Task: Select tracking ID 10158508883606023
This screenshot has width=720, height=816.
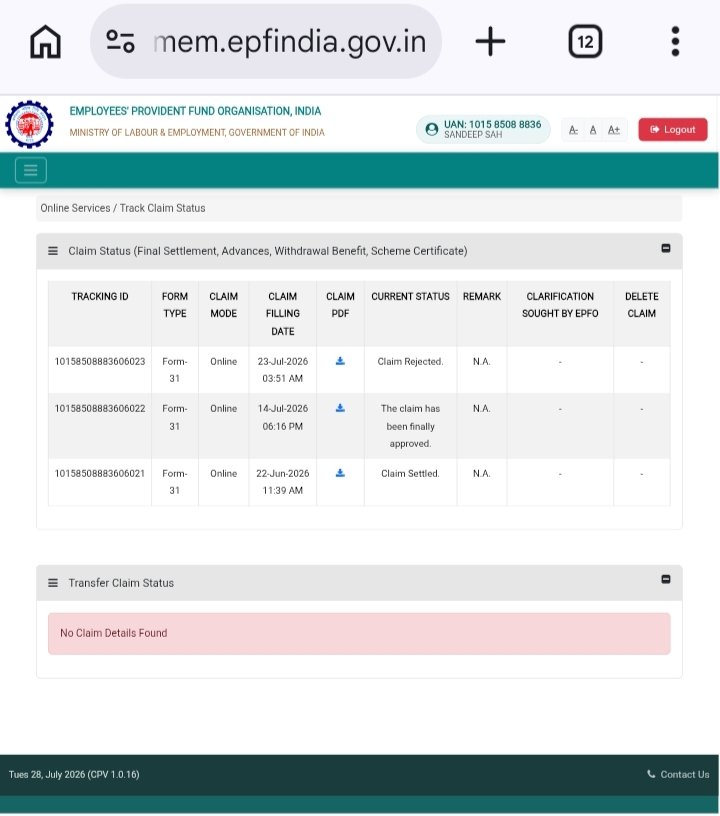Action: coord(100,361)
